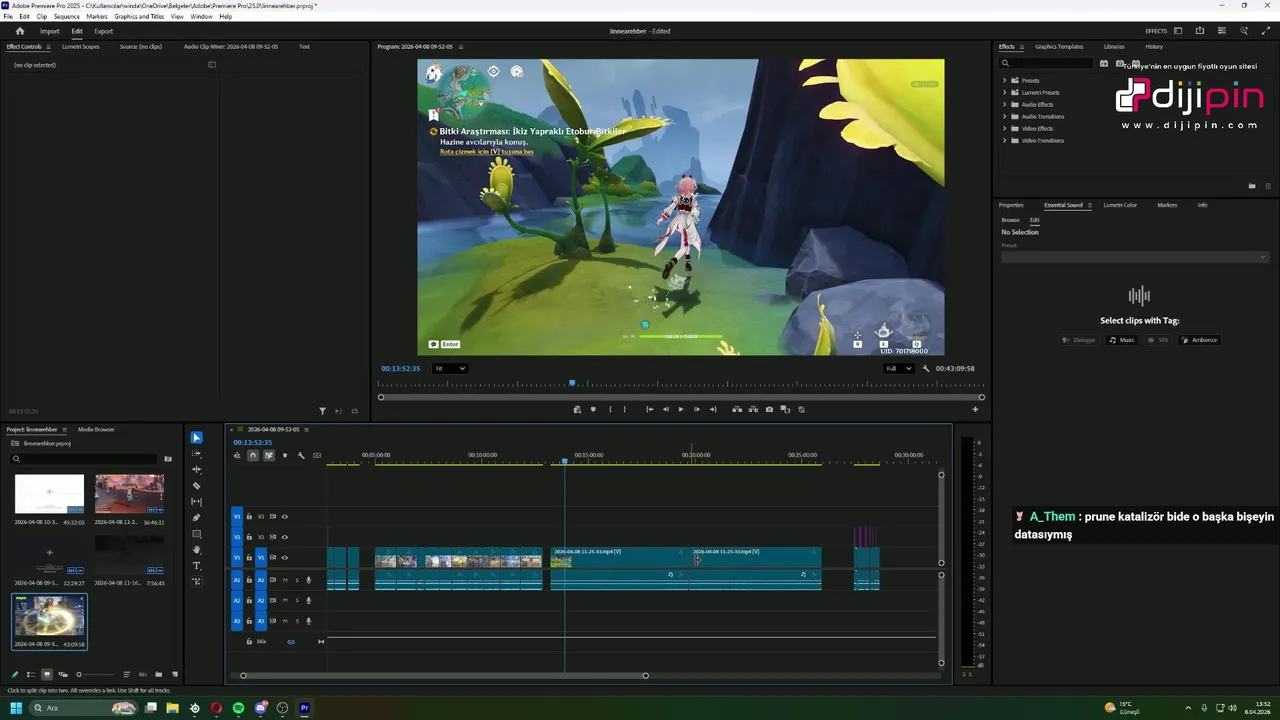The width and height of the screenshot is (1280, 720).
Task: Click the timeline horizontal zoom scrollbar
Action: tap(444, 675)
